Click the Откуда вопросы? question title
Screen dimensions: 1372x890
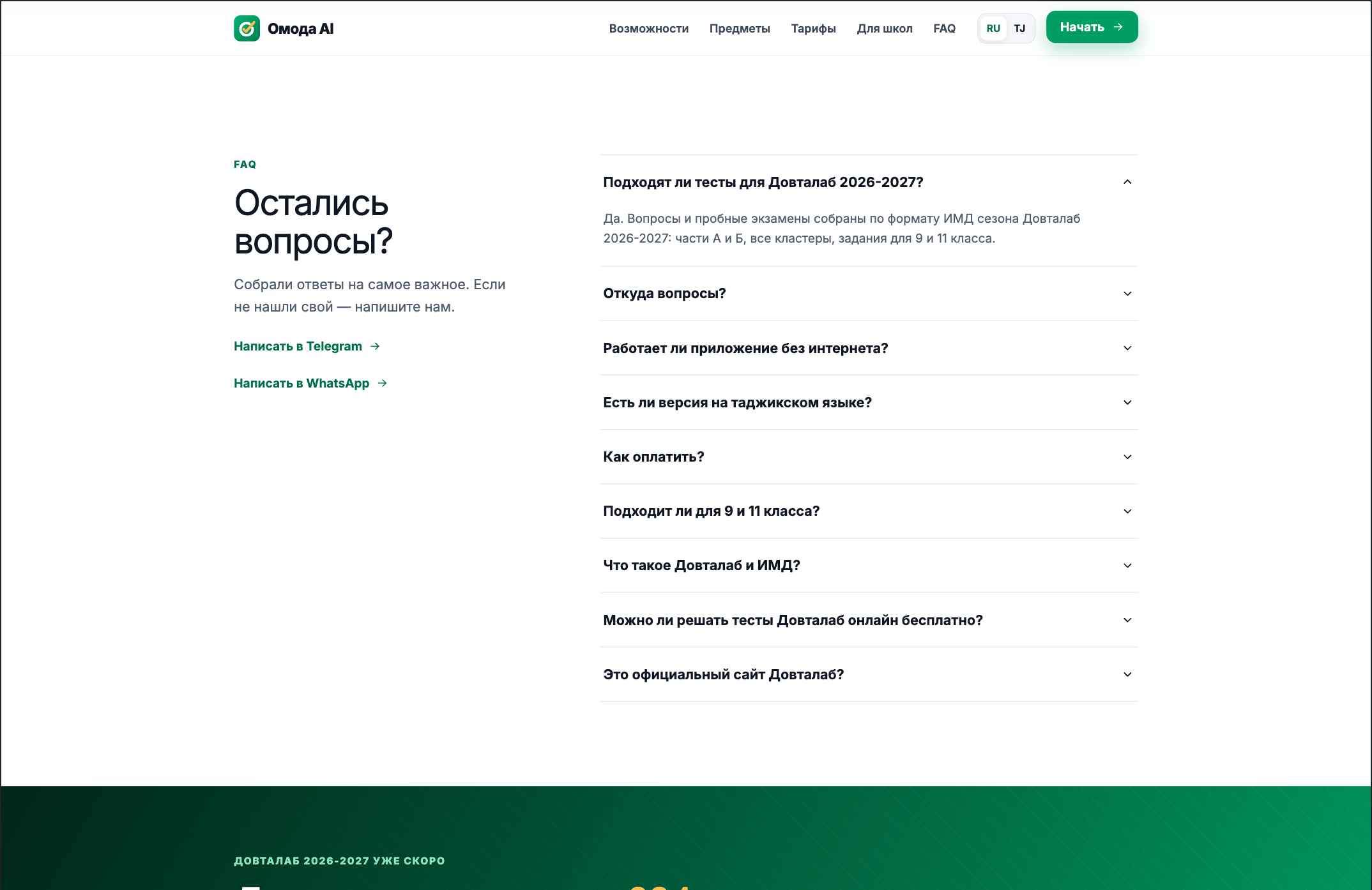(664, 294)
